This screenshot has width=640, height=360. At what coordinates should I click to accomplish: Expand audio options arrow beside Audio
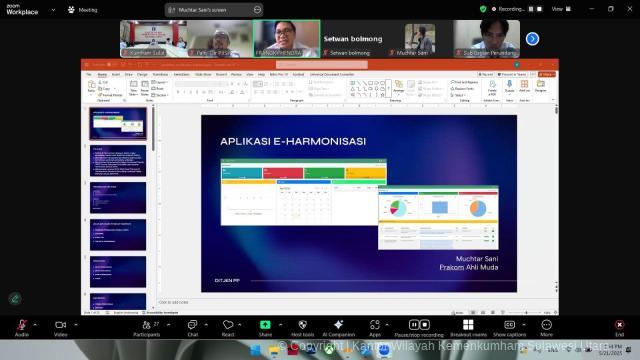[x=35, y=325]
